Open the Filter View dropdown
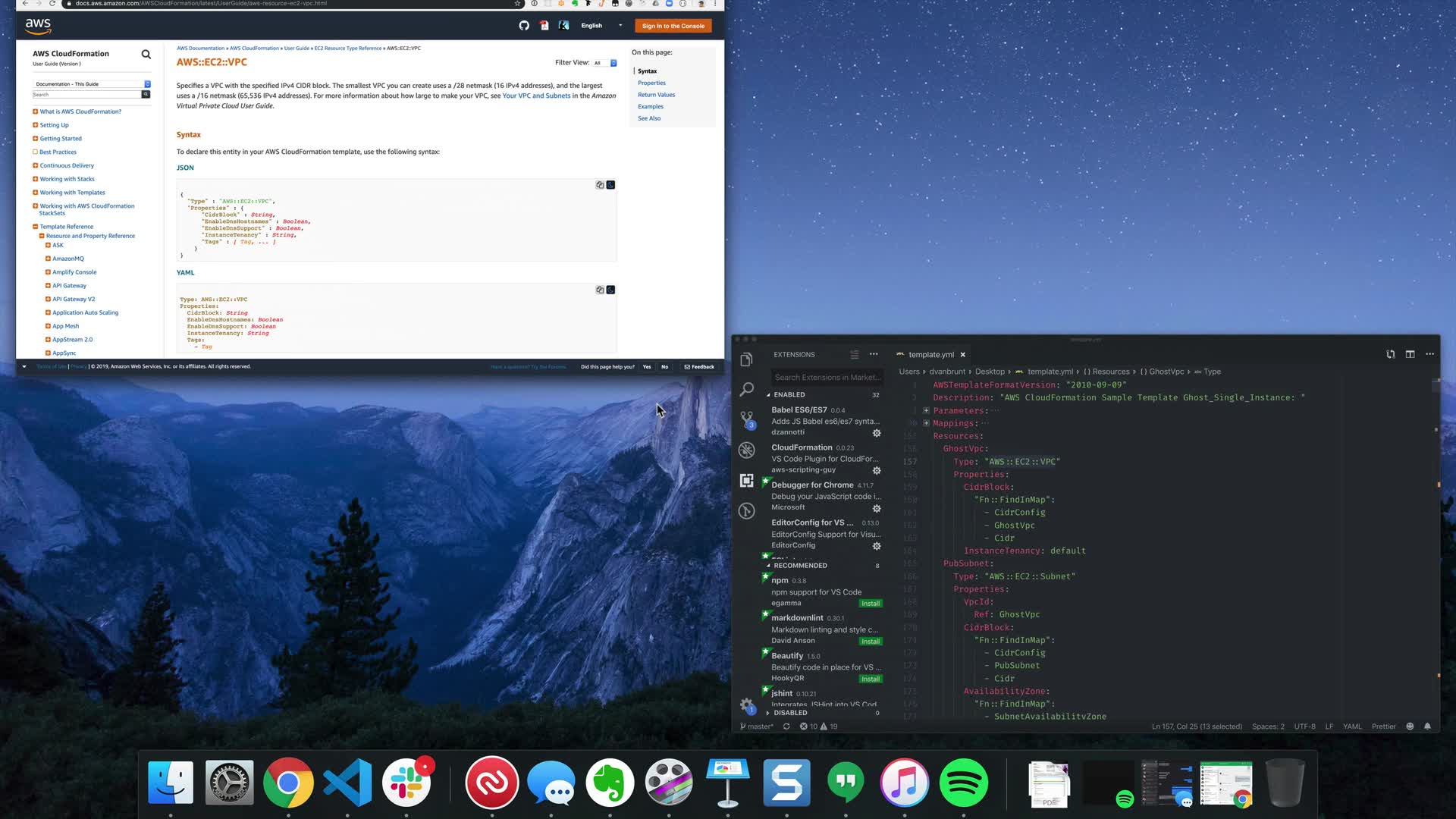Viewport: 1456px width, 819px height. pos(605,63)
